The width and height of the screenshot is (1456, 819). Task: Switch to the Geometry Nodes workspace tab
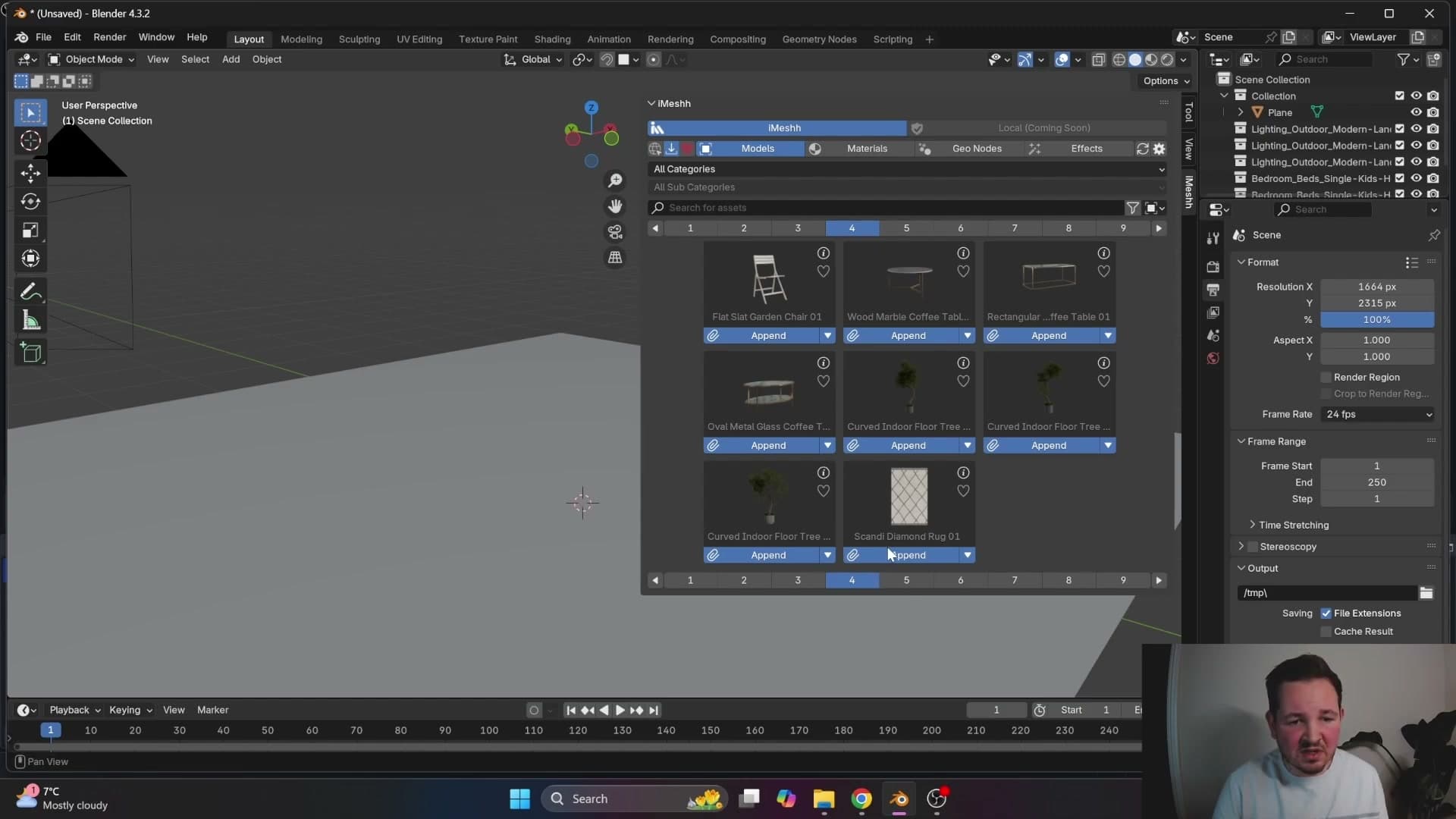pyautogui.click(x=819, y=39)
